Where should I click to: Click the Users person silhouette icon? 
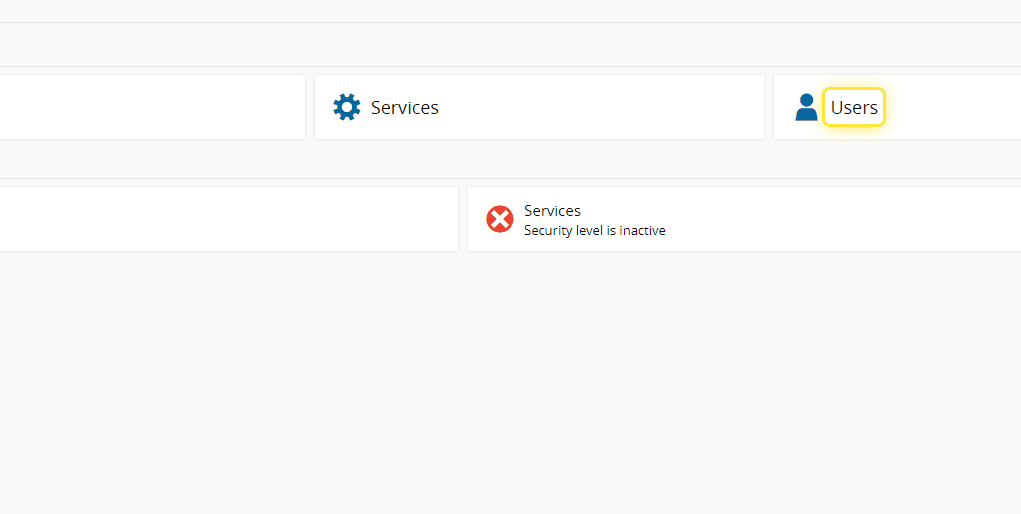click(806, 107)
